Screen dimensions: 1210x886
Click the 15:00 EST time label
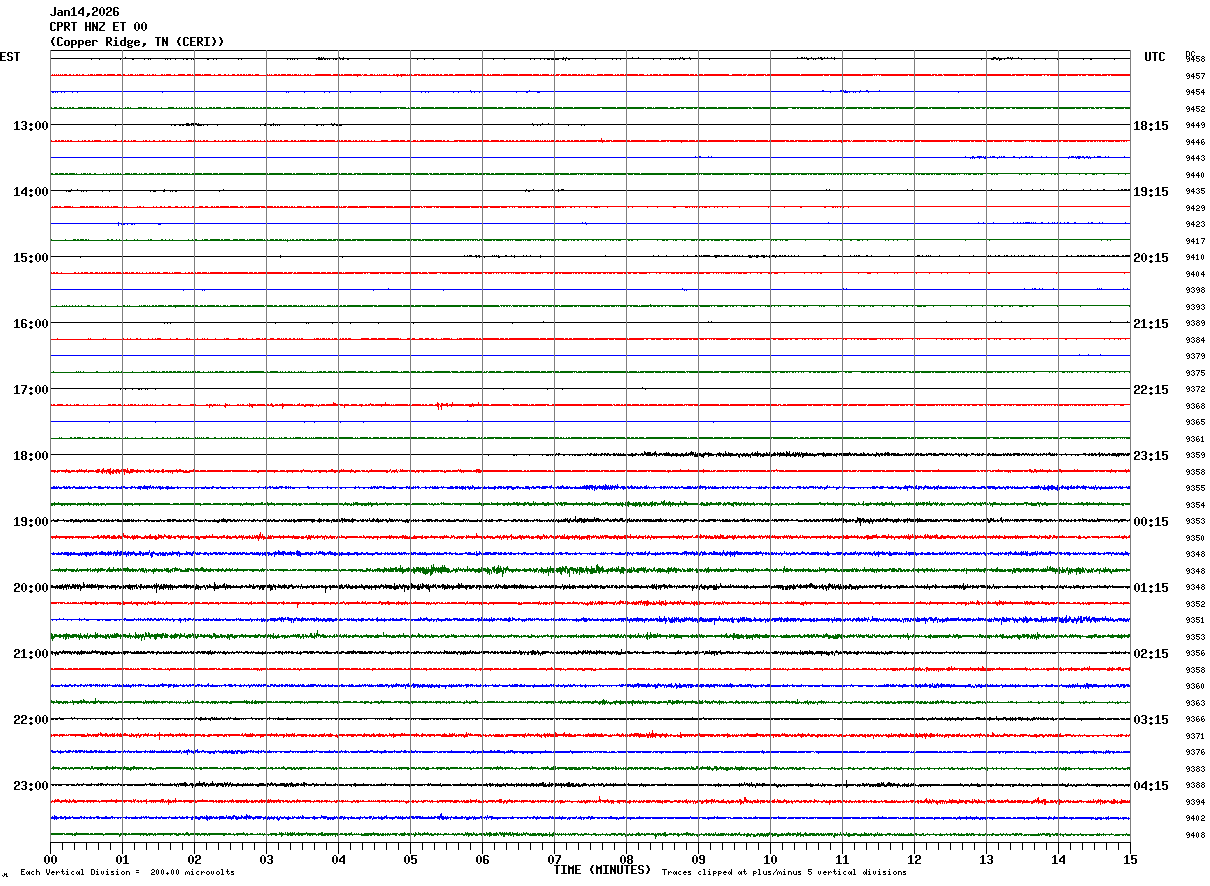pos(31,258)
